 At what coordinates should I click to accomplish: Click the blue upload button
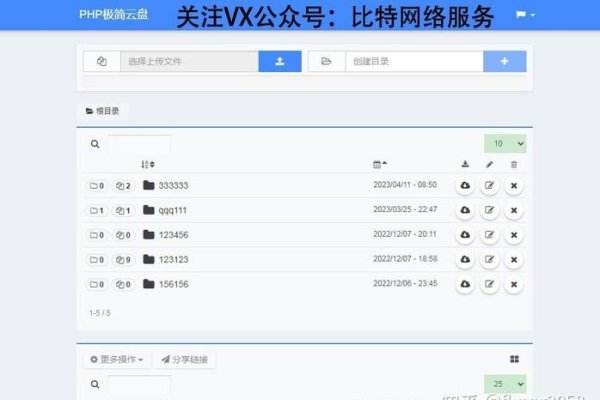point(280,61)
